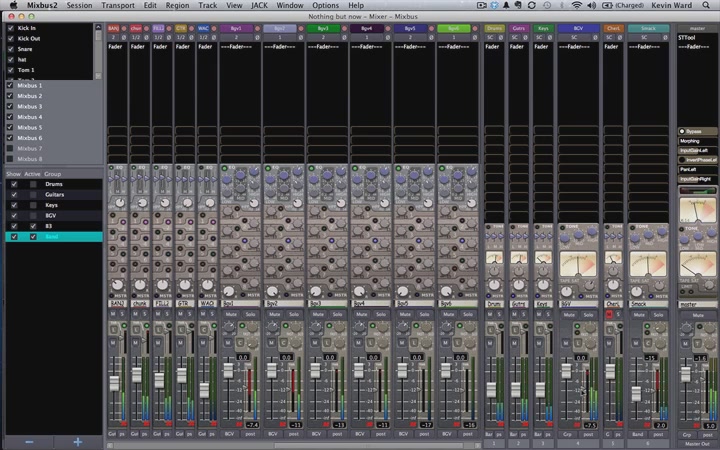Open the input selector 2 on Bgv1 strip
This screenshot has width=720, height=450.
pos(236,37)
